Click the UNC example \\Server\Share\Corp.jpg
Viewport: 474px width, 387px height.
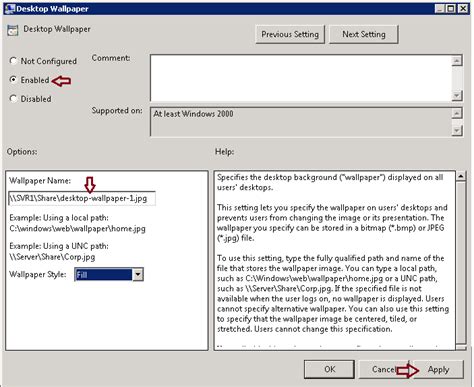(52, 257)
